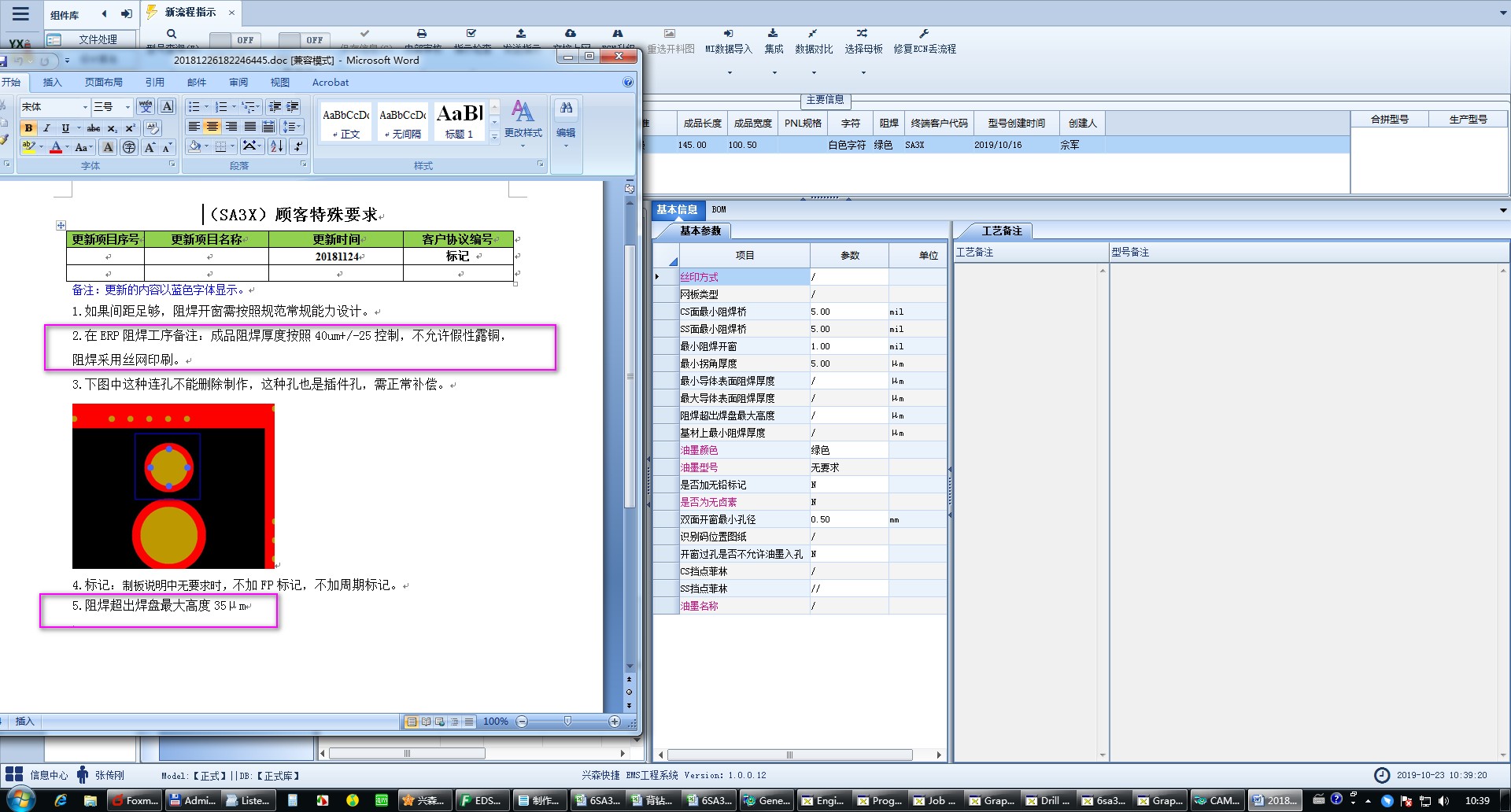Click the 文件处理 button
This screenshot has height=812, width=1511.
pos(89,39)
